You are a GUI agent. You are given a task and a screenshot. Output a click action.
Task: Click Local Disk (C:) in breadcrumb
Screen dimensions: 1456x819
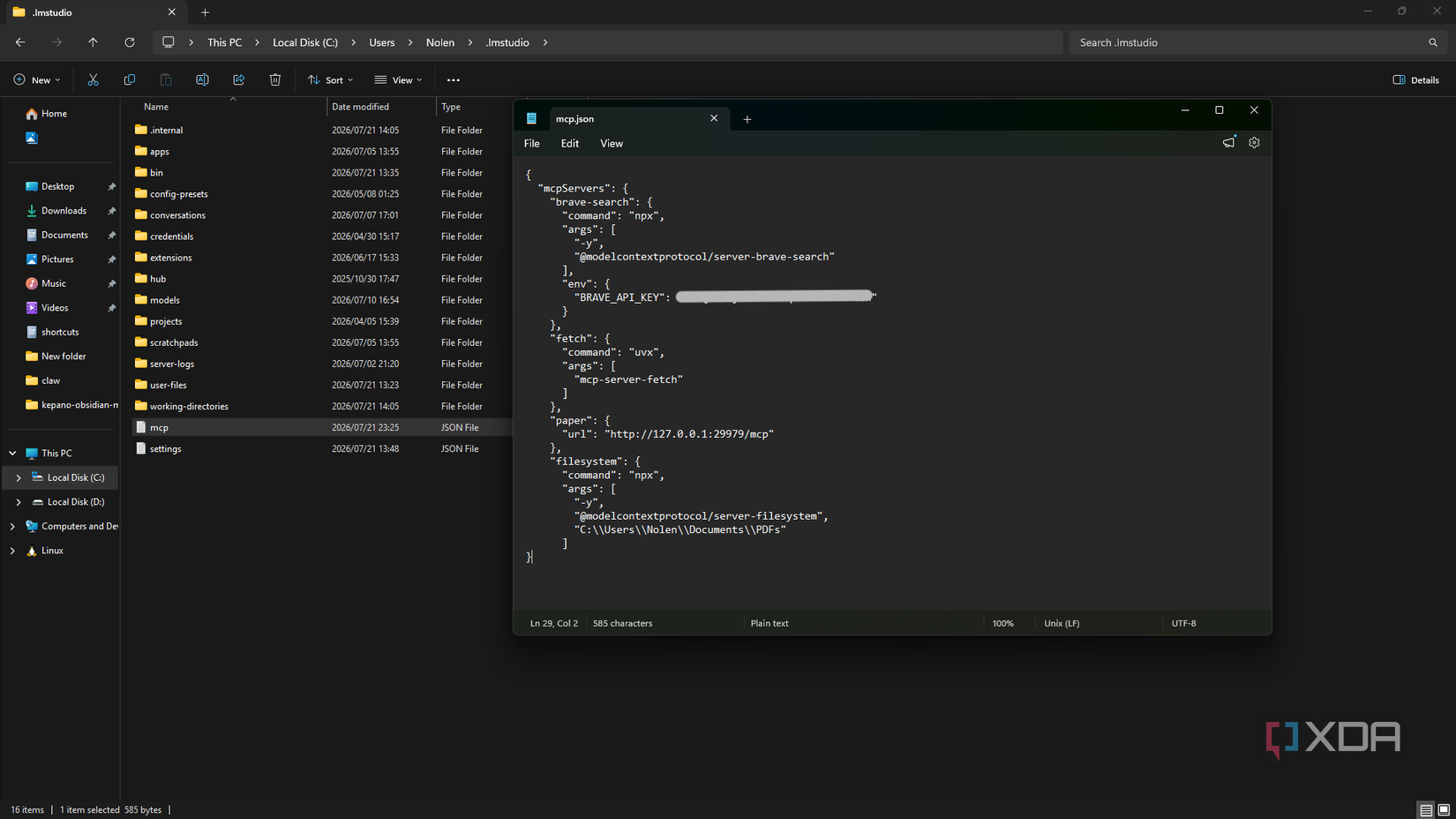[305, 42]
